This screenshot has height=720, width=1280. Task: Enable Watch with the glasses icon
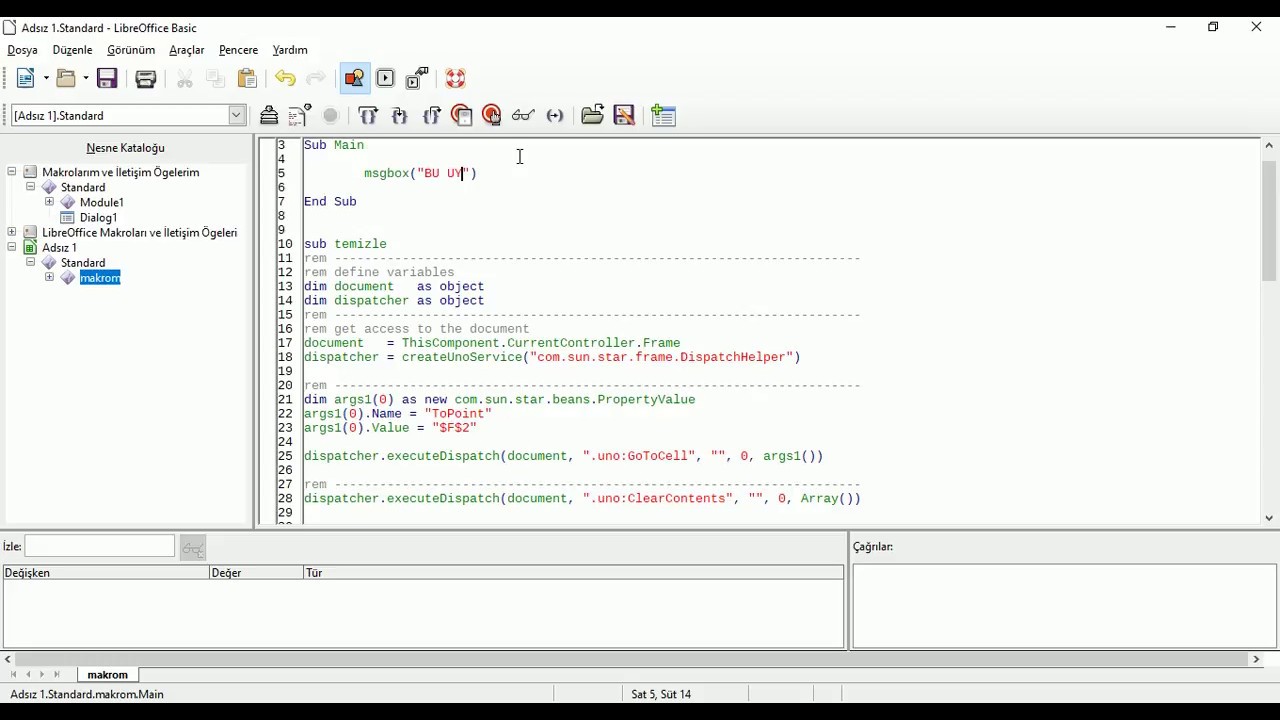point(523,115)
